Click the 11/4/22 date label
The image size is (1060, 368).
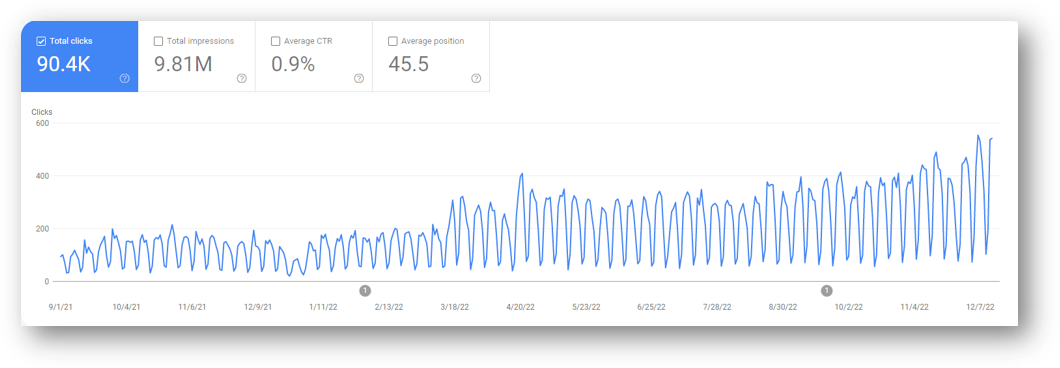[914, 307]
